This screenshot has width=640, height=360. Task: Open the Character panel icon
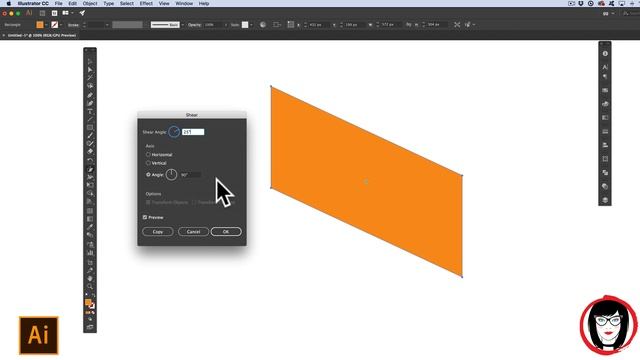(605, 67)
